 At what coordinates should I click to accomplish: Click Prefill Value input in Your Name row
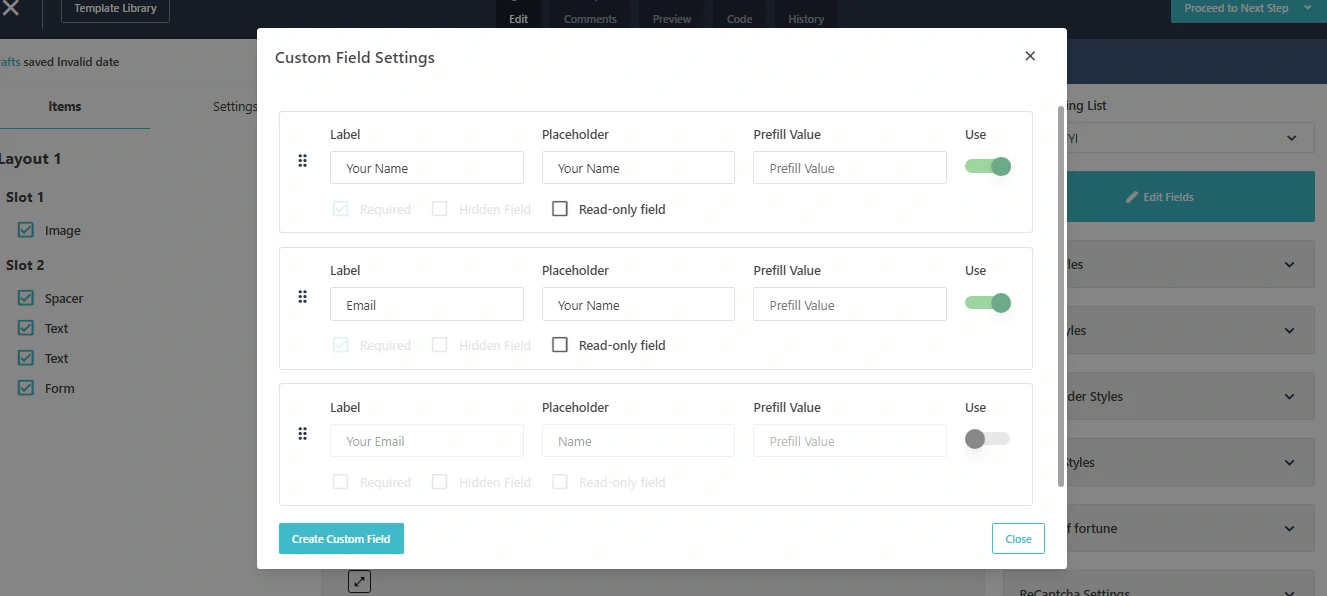[850, 168]
